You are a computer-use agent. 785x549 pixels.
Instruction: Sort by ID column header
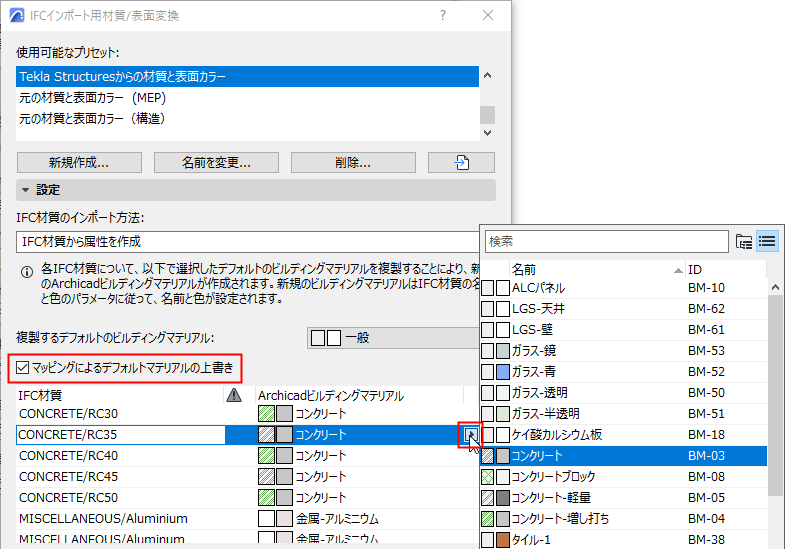point(725,270)
